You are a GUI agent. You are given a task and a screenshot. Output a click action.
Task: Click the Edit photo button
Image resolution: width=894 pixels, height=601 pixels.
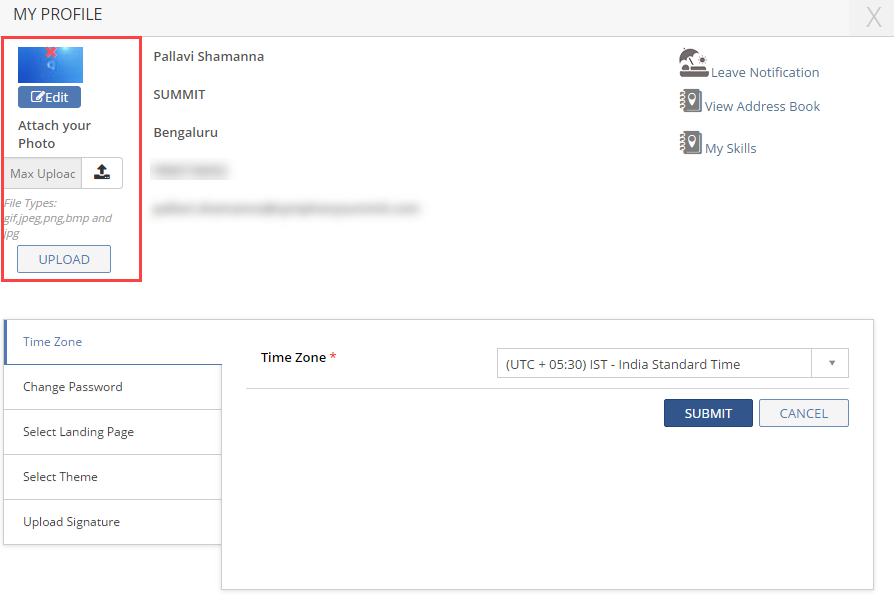tap(49, 97)
